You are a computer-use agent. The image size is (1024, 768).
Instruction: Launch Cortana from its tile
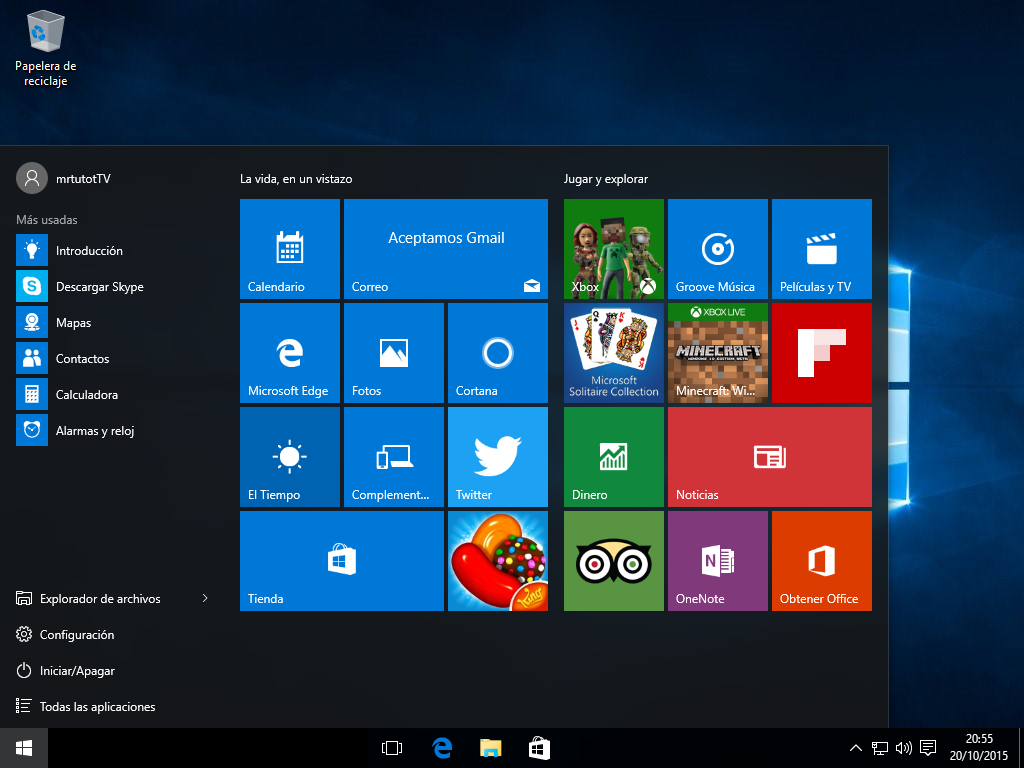click(497, 352)
